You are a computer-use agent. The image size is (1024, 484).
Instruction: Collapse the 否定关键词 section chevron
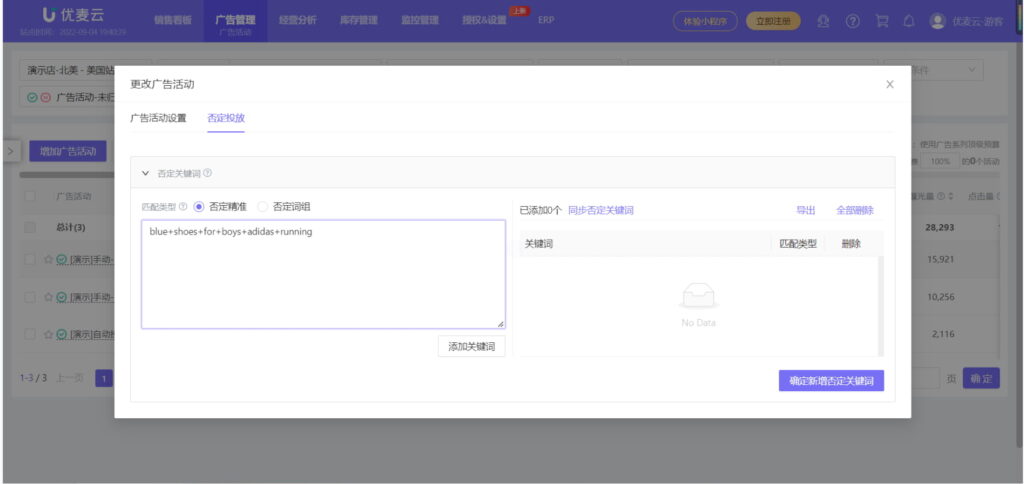(145, 173)
